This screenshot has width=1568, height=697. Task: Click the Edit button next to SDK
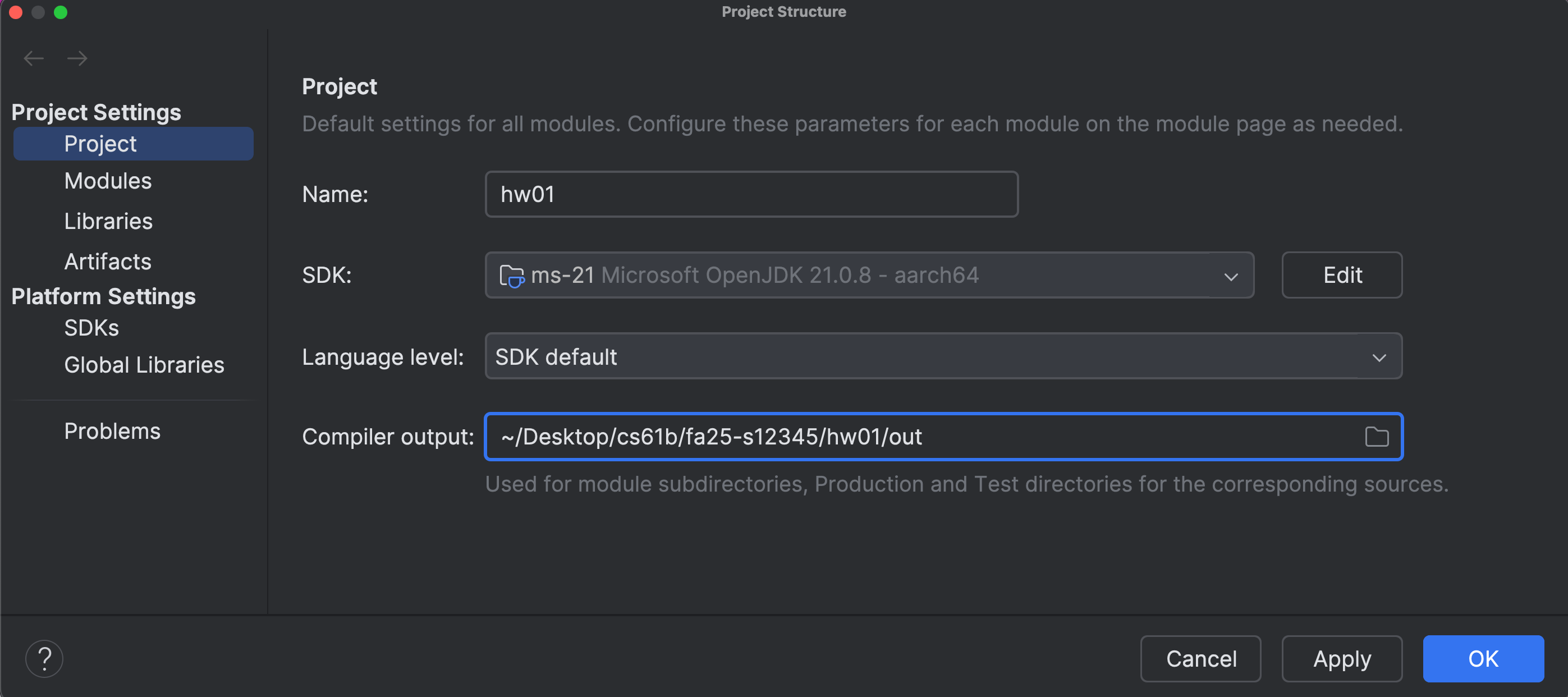[1342, 275]
